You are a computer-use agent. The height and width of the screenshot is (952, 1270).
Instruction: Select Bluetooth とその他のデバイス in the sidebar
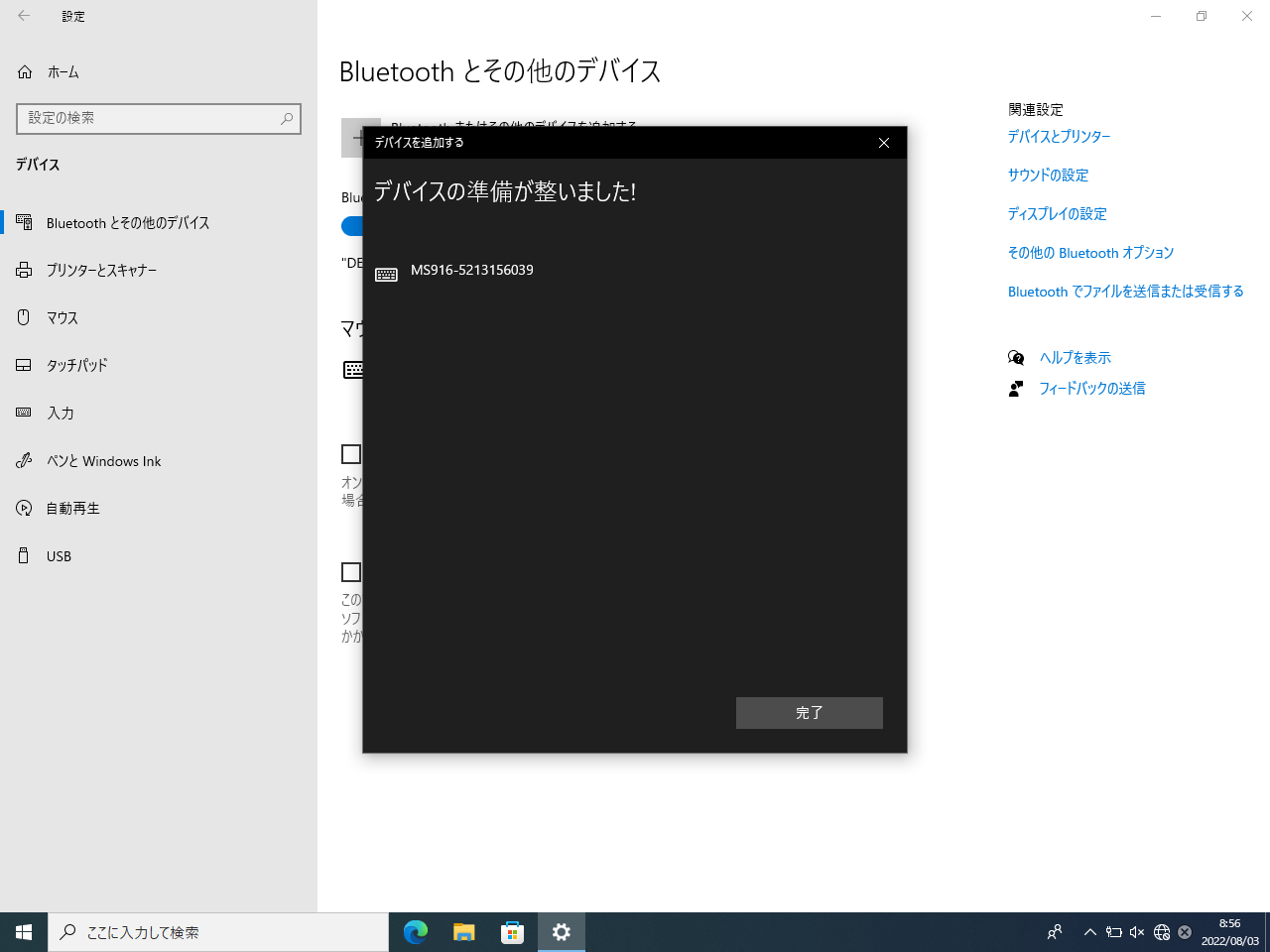pos(128,223)
